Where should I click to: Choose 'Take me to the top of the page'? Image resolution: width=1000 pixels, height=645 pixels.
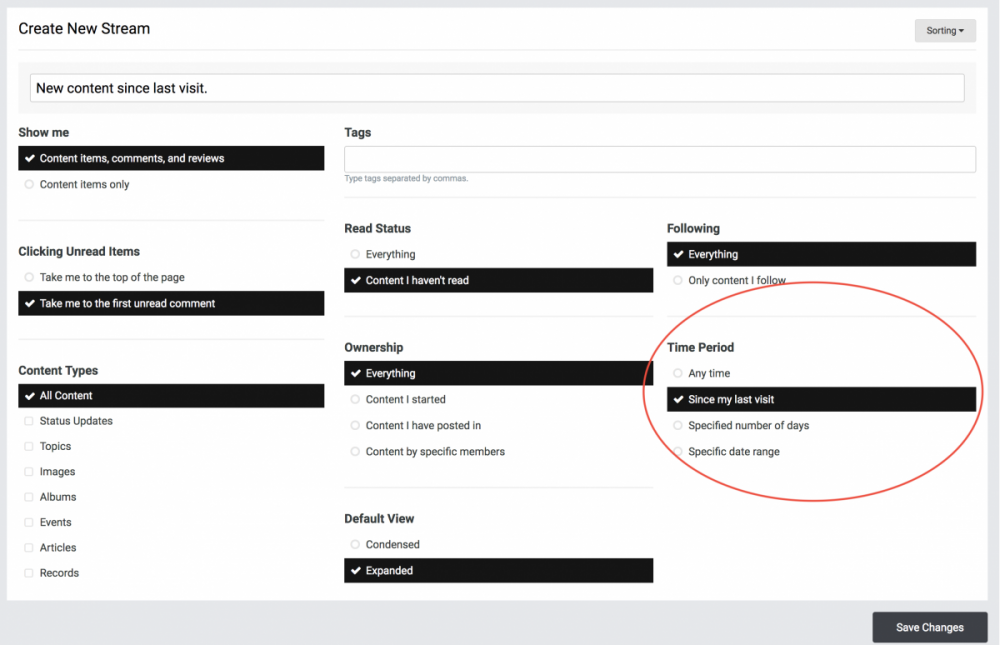click(111, 278)
